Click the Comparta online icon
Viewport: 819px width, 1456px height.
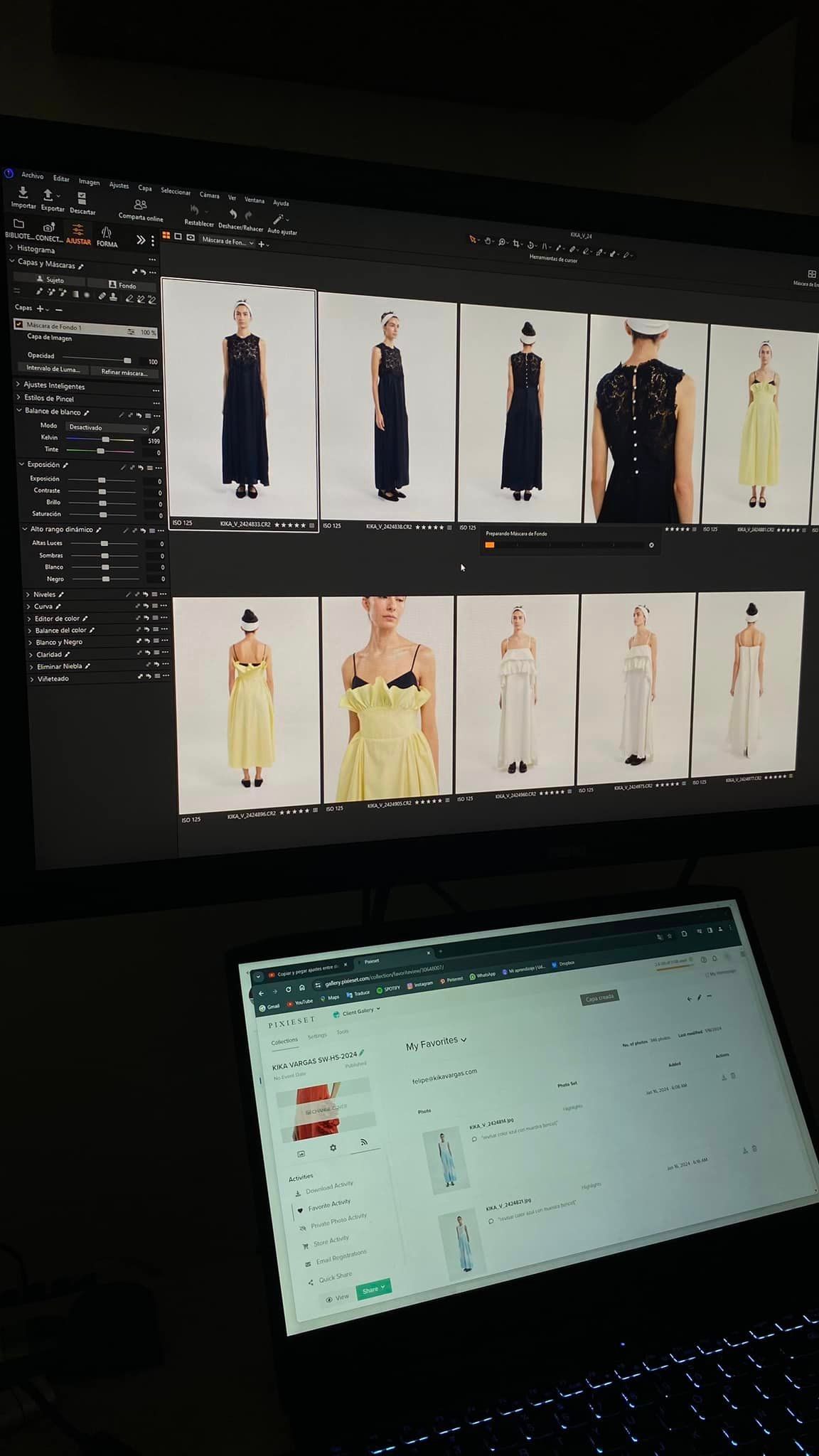click(141, 205)
